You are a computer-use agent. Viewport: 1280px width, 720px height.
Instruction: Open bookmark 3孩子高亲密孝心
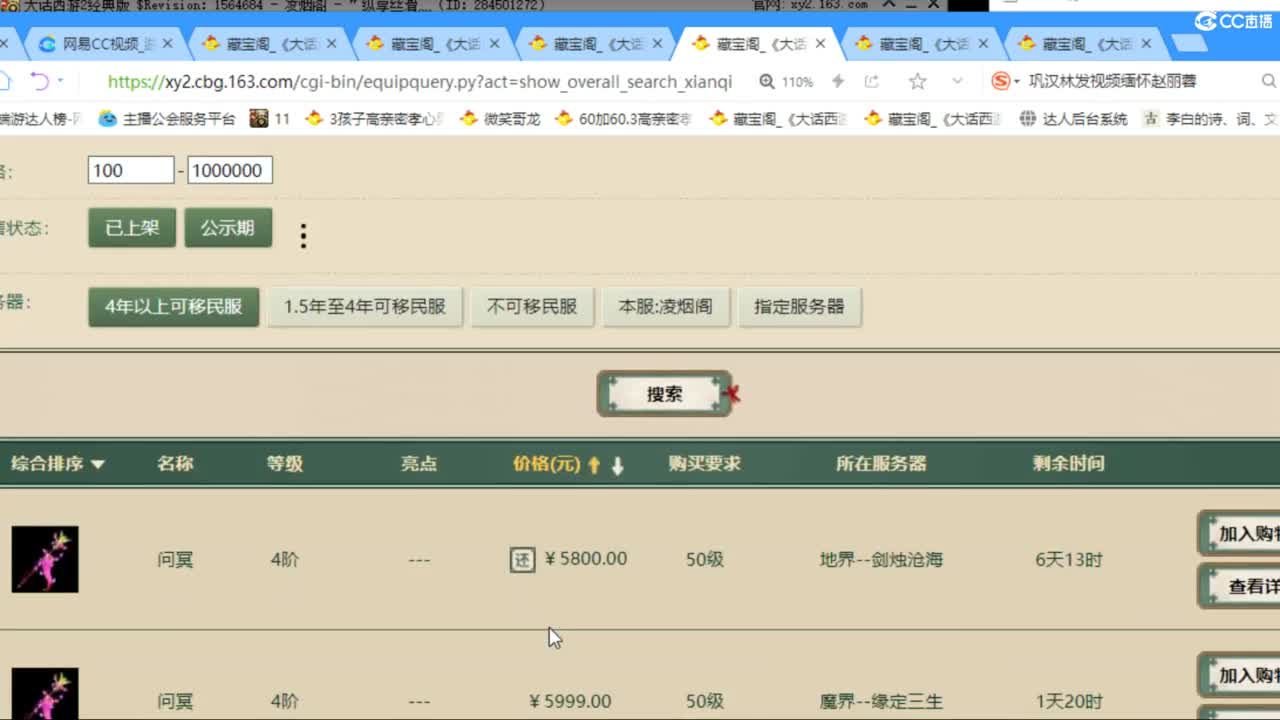374,119
